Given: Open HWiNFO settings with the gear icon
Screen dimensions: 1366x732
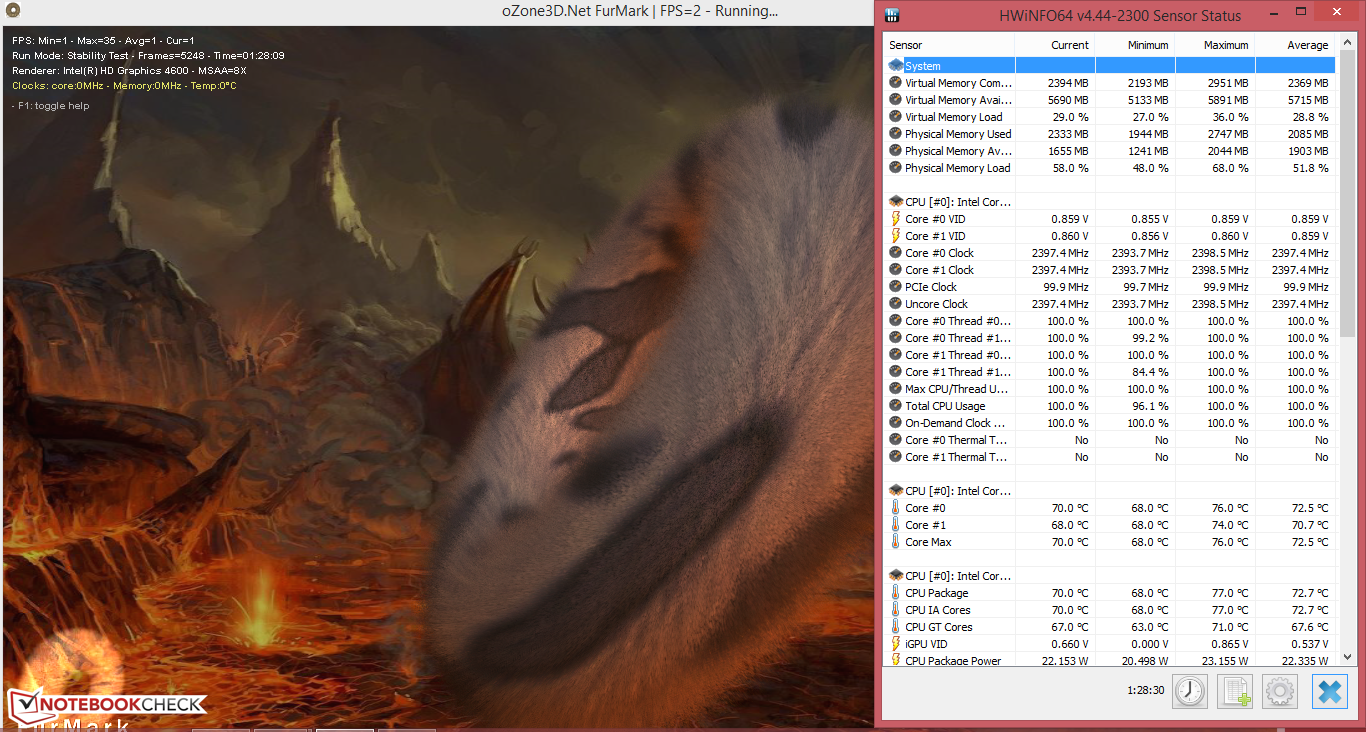Looking at the screenshot, I should click(x=1281, y=691).
